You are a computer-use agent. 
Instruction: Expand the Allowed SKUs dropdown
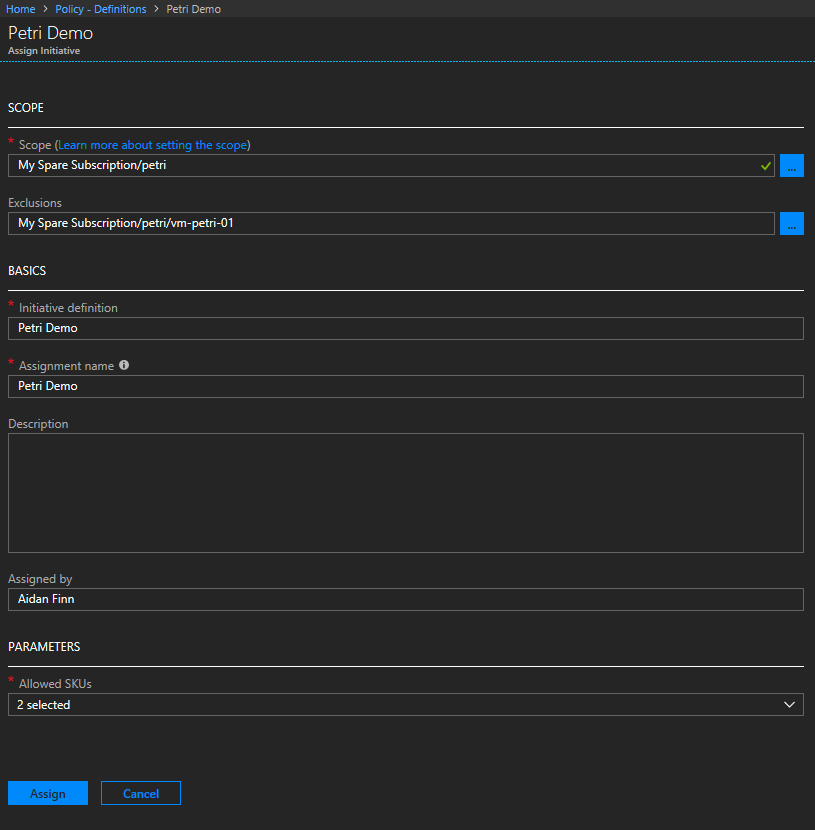point(406,705)
